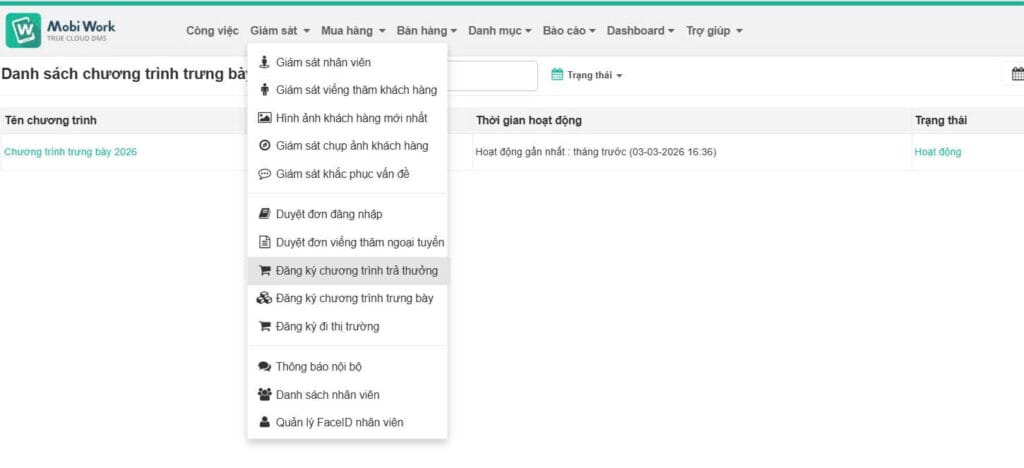Click the cubes icon for Đăng ký chương trình trưng bày
This screenshot has width=1024, height=468.
pyautogui.click(x=264, y=298)
